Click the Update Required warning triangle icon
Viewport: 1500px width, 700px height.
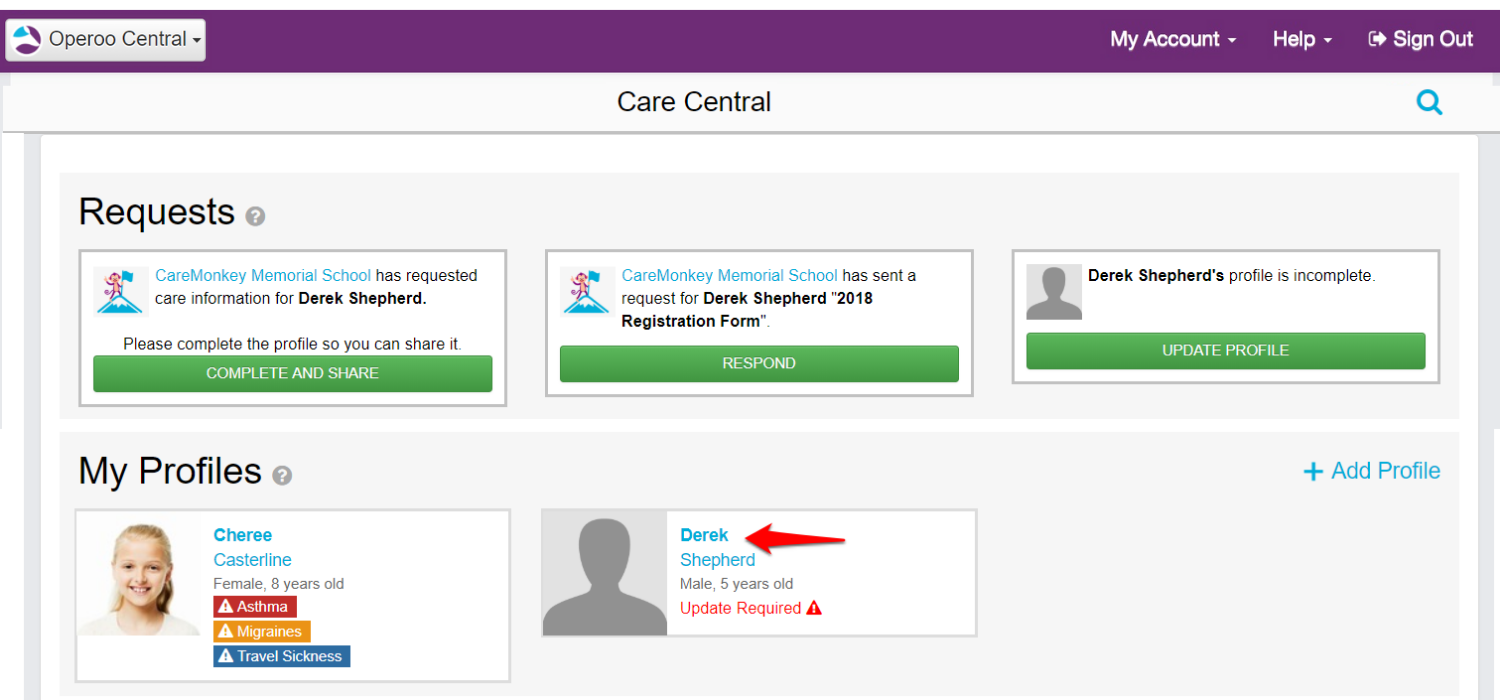click(x=814, y=608)
